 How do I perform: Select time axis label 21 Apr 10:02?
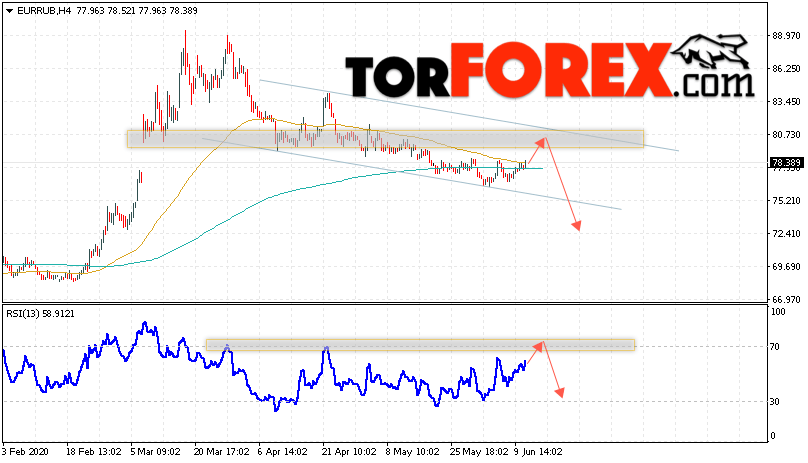point(349,452)
